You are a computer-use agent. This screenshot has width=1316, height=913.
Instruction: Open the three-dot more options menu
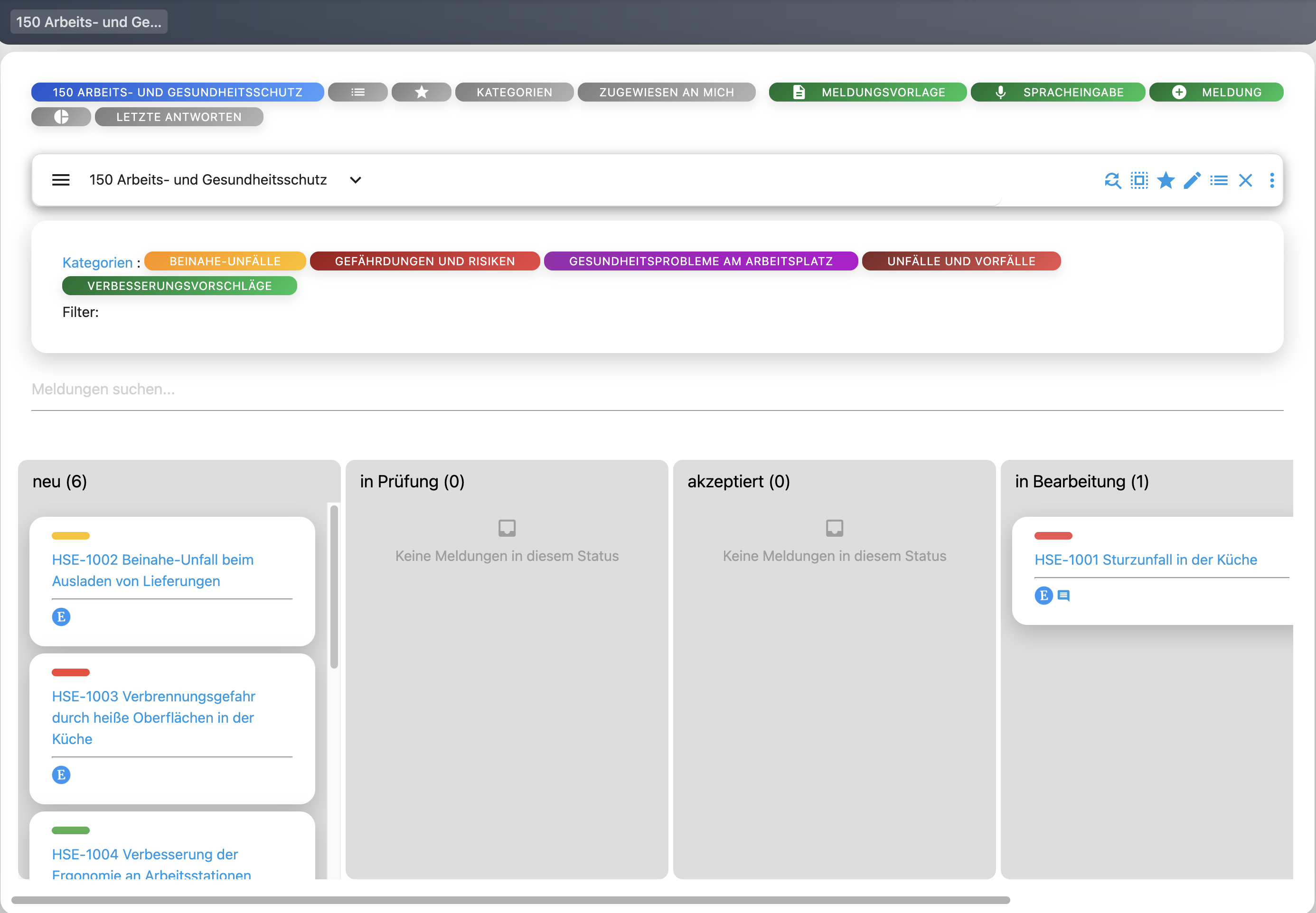click(x=1271, y=181)
